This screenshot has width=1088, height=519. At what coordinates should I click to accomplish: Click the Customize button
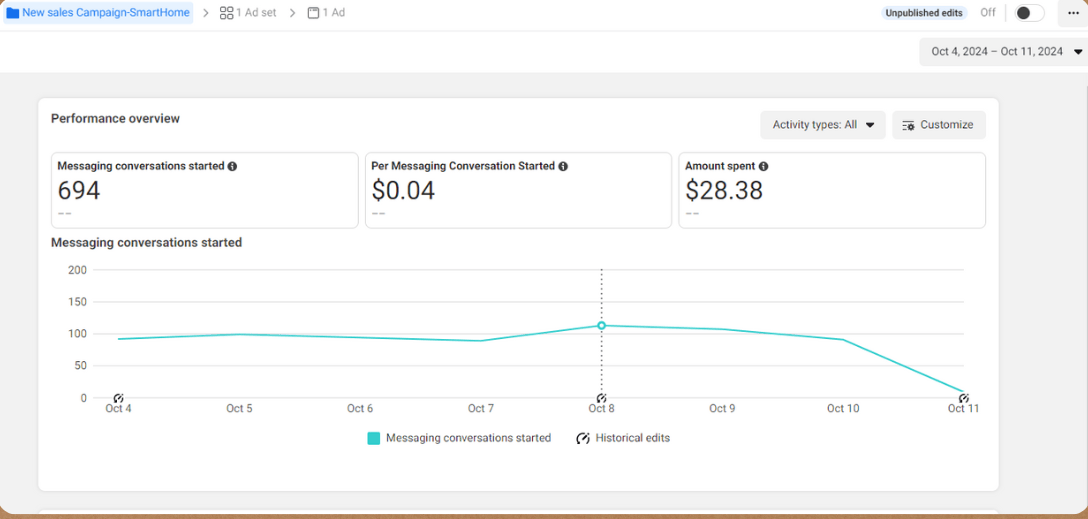[938, 125]
